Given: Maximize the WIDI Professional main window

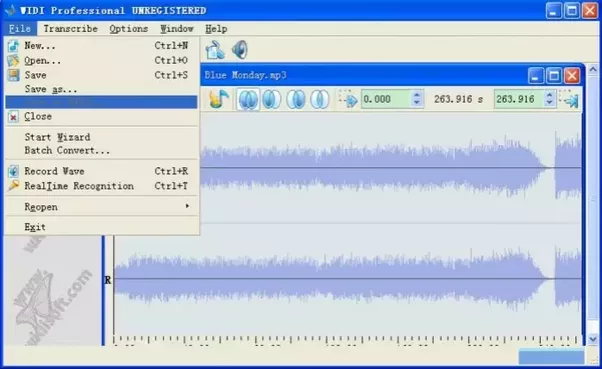Looking at the screenshot, I should tap(572, 10).
